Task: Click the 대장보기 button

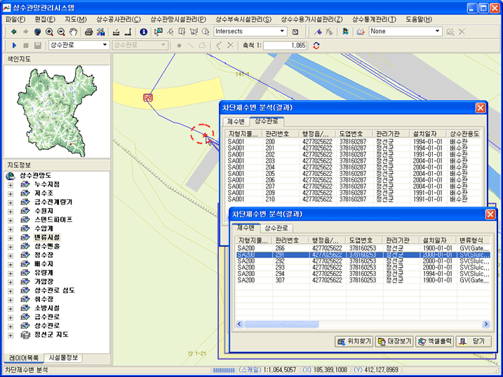Action: point(394,341)
